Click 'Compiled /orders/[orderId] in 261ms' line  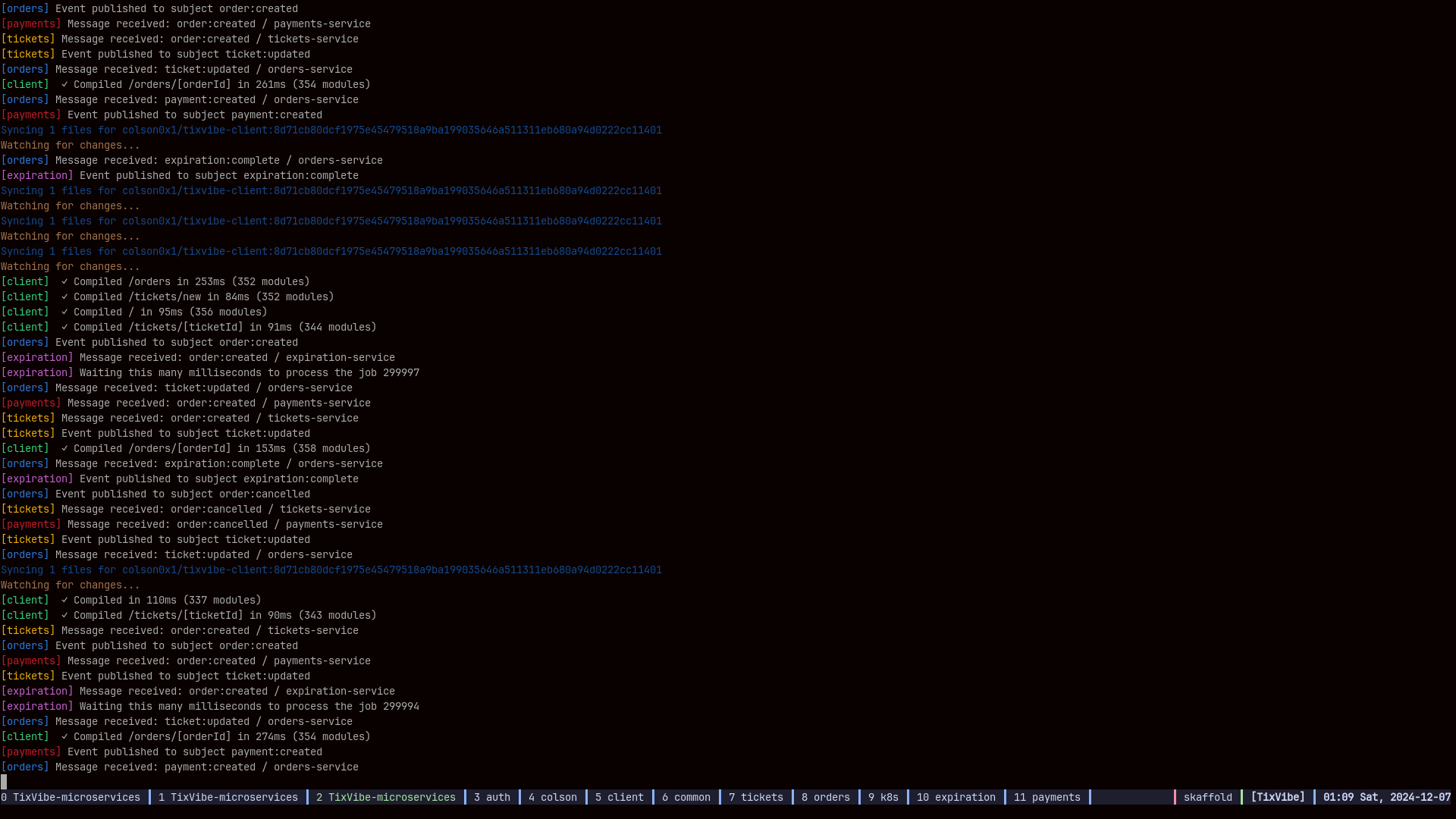(x=186, y=84)
